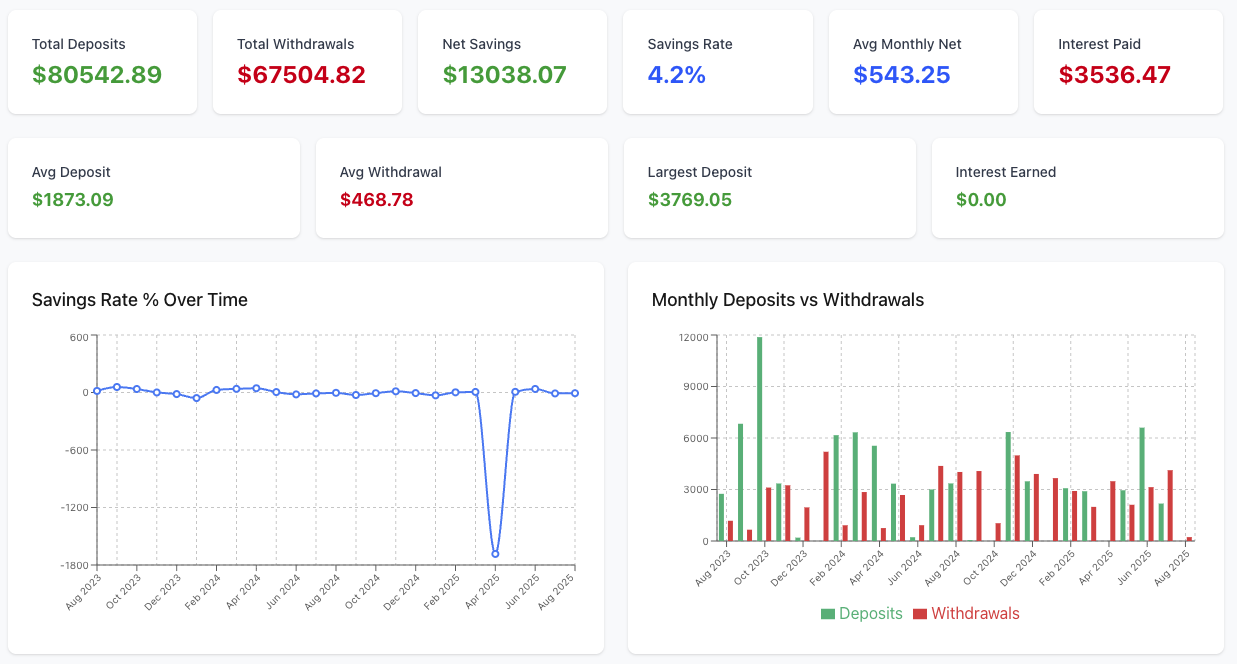The height and width of the screenshot is (664, 1237).
Task: Select the Avg Monthly Net card
Action: click(x=922, y=61)
